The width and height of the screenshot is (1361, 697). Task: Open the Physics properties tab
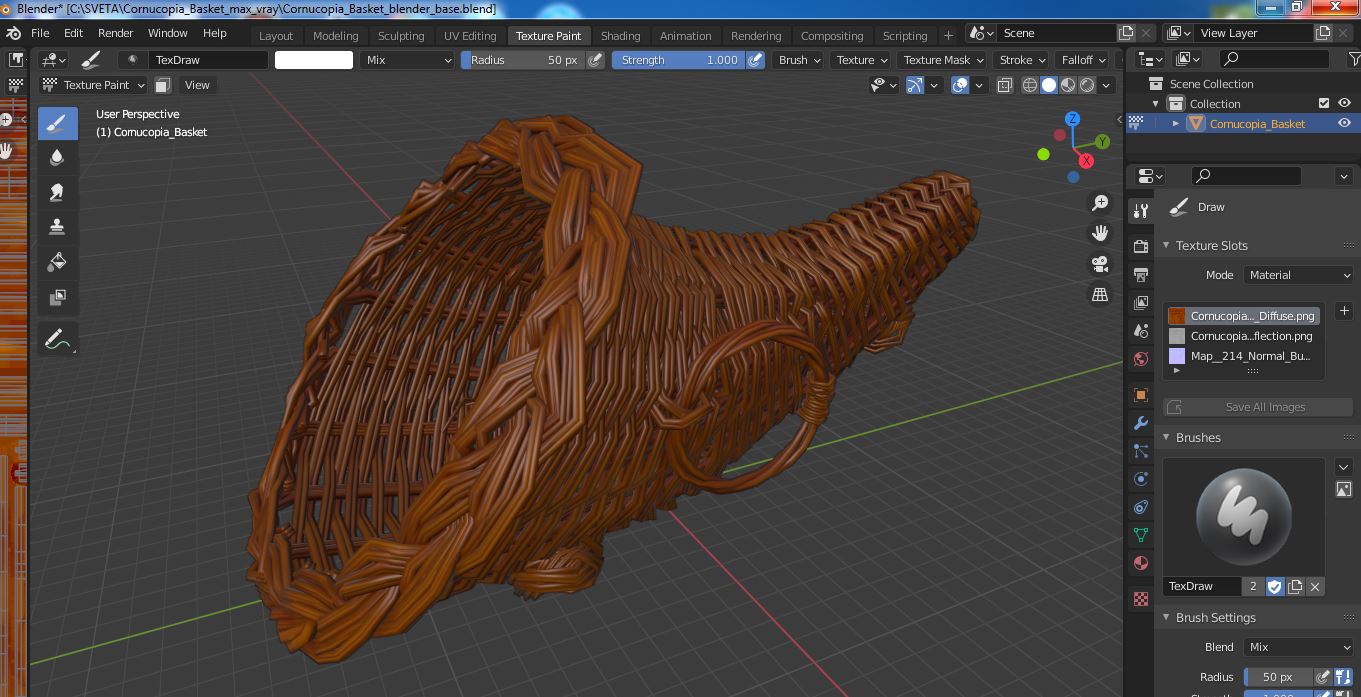click(1141, 479)
